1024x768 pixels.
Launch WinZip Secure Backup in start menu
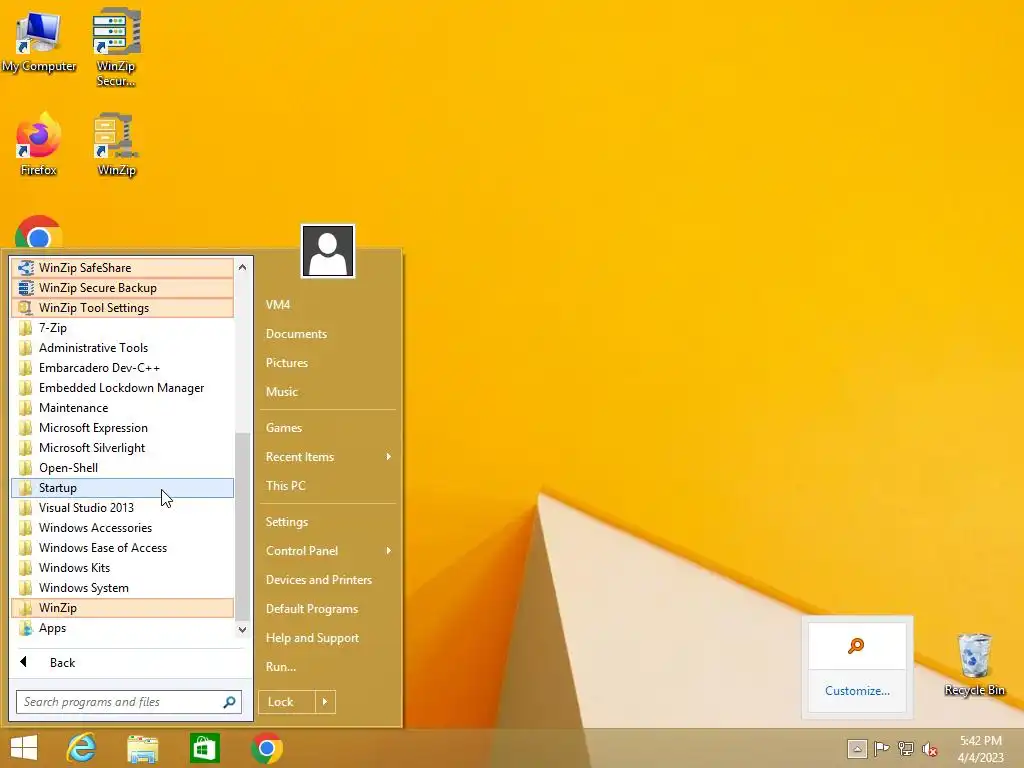pyautogui.click(x=122, y=288)
